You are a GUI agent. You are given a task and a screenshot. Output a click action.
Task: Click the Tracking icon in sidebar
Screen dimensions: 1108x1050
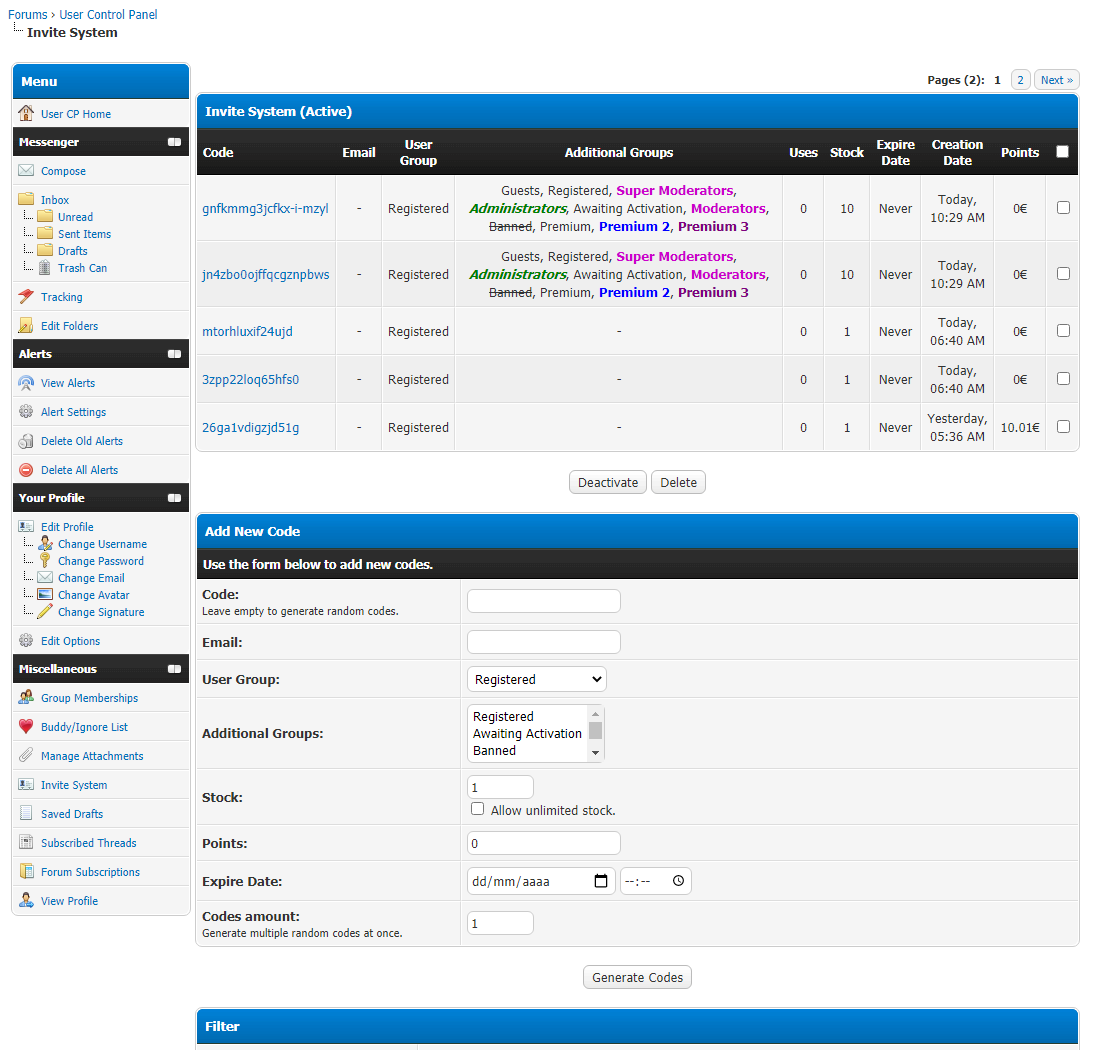[26, 297]
